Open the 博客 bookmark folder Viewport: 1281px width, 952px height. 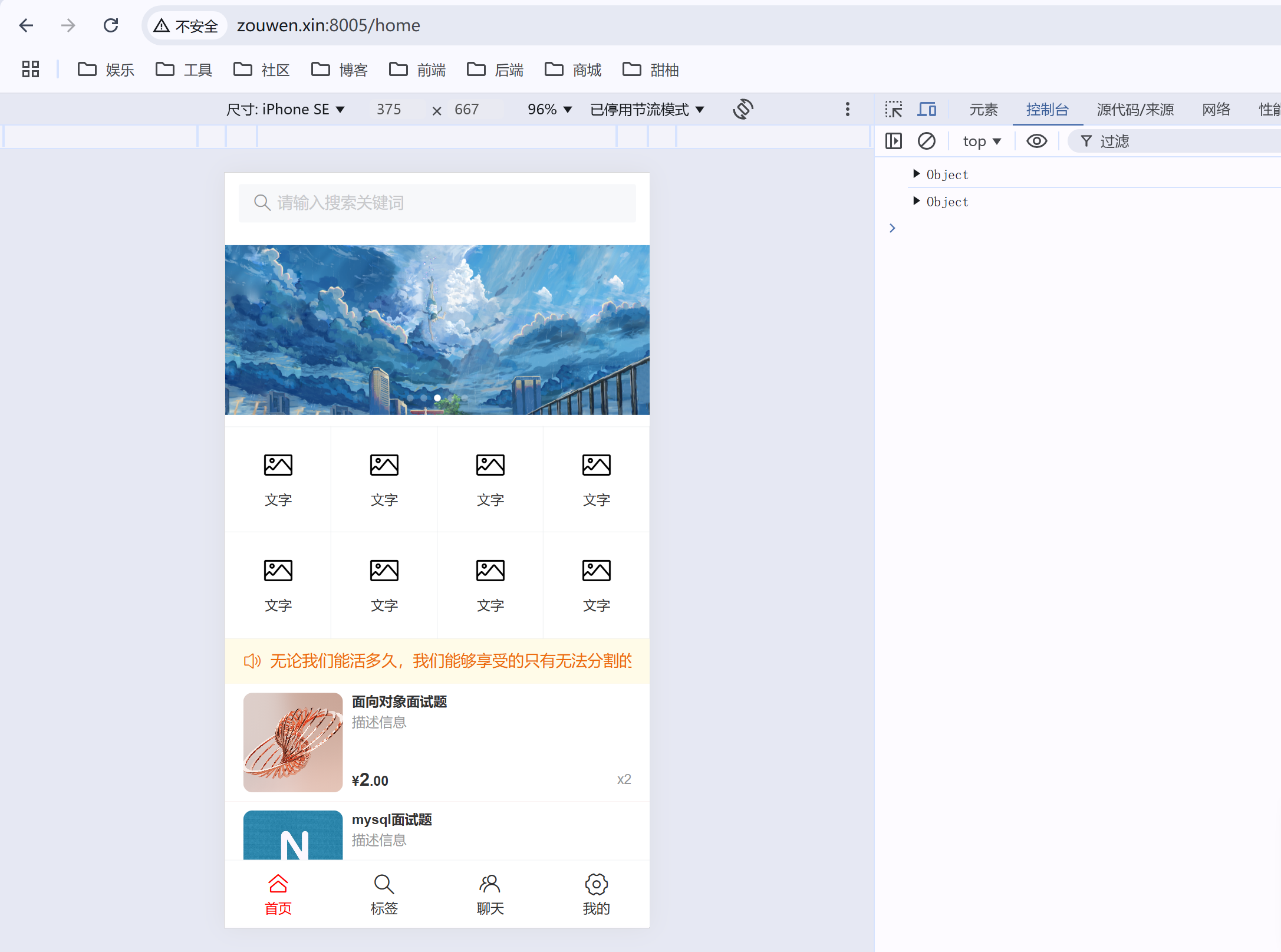(x=340, y=70)
